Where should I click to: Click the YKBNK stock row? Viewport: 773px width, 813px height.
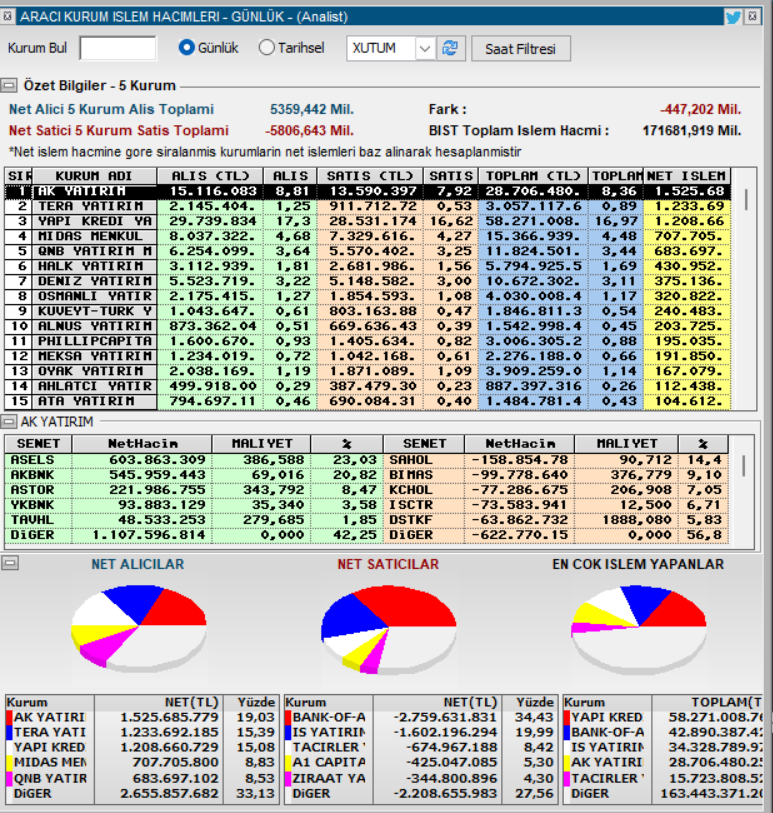194,506
